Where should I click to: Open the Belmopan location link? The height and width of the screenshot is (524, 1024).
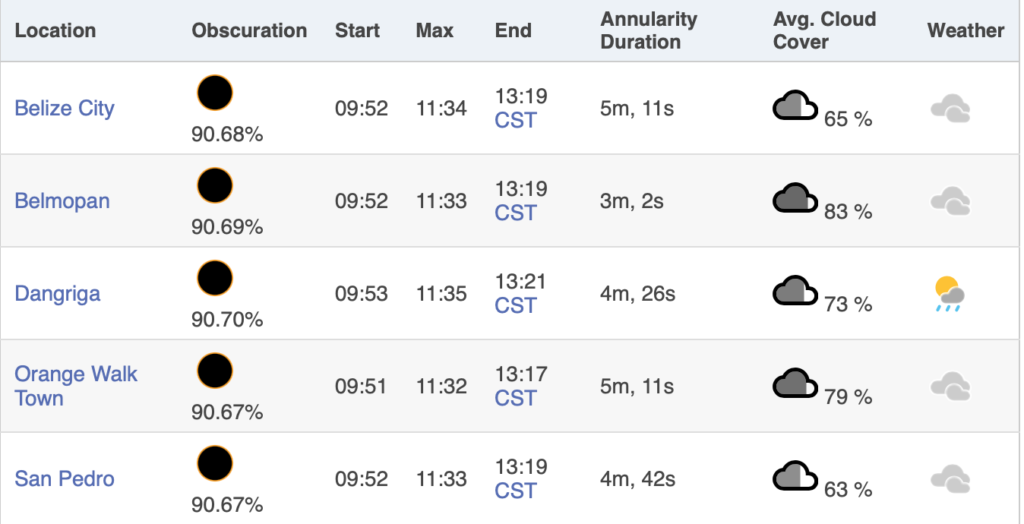(x=62, y=201)
